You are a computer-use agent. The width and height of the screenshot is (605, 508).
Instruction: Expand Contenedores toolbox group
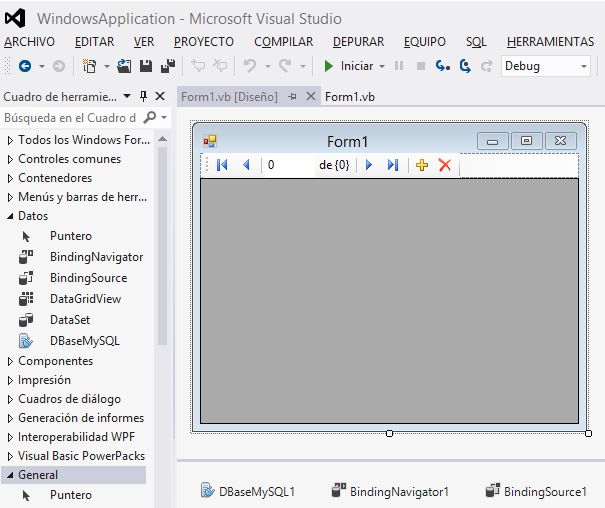(x=10, y=178)
